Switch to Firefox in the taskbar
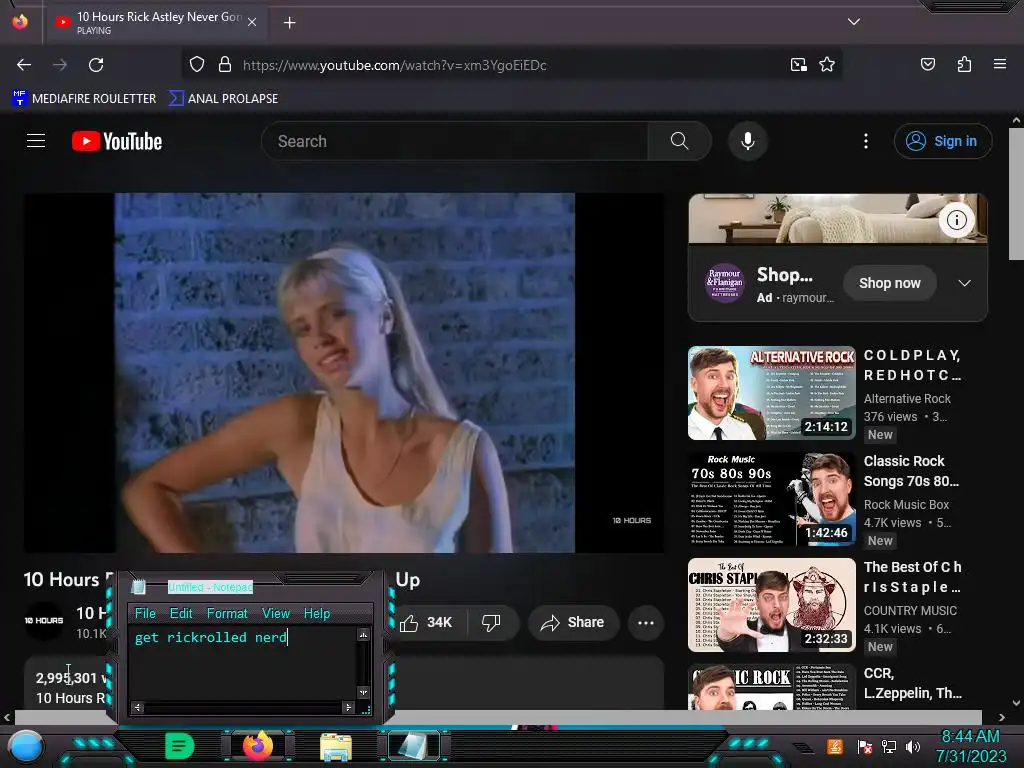 click(x=257, y=746)
